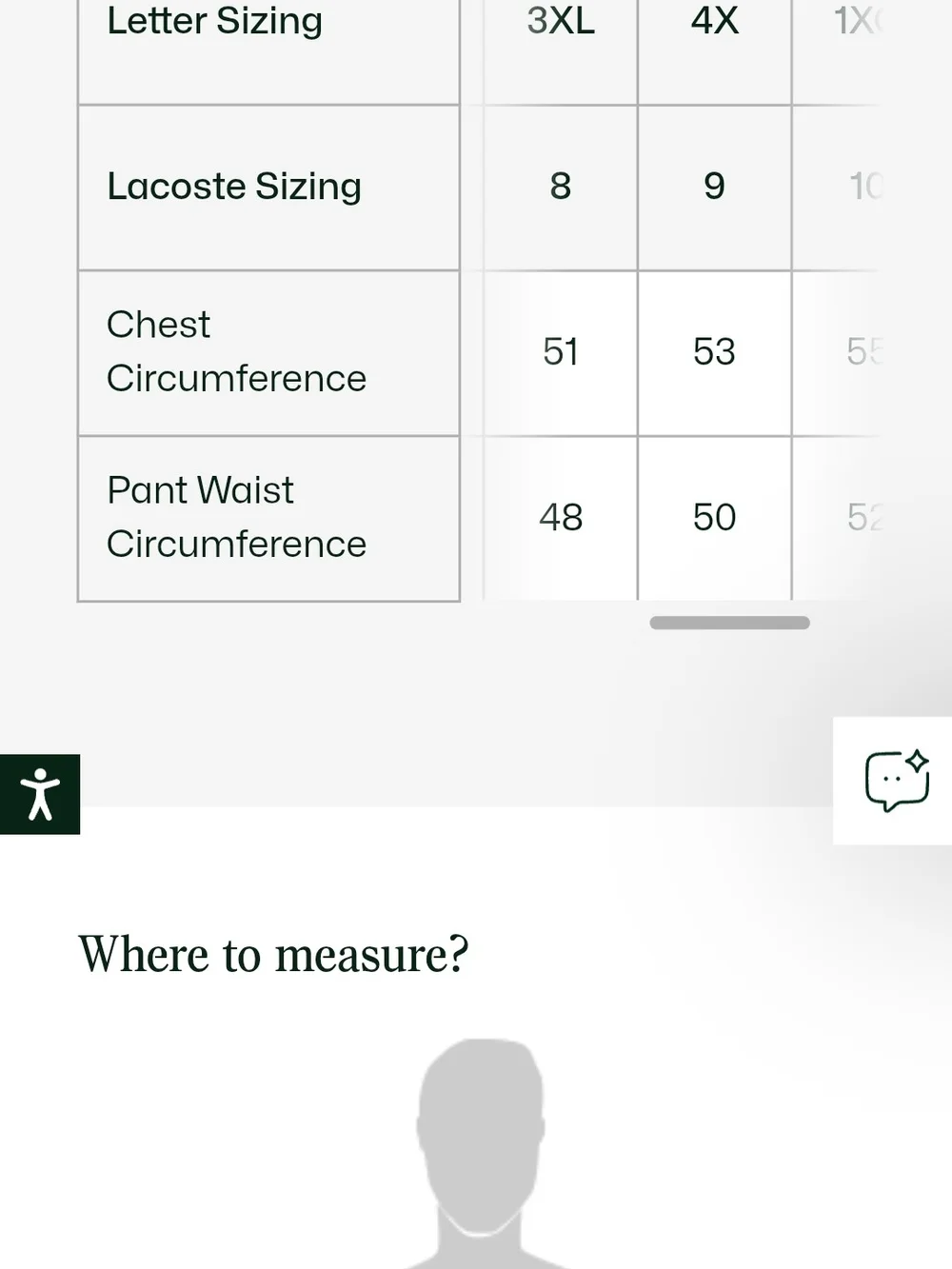Click Lacoste size 9 cell
Image resolution: width=952 pixels, height=1269 pixels.
click(x=715, y=187)
